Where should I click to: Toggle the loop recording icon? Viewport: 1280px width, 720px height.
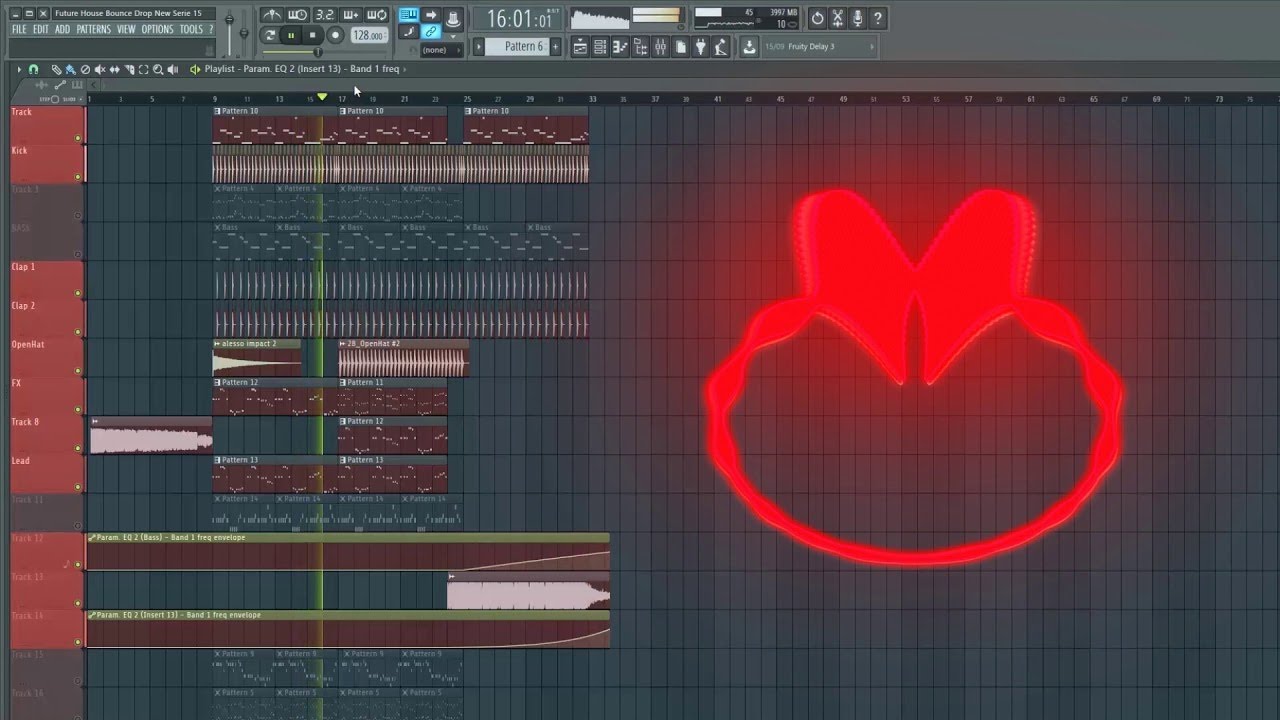[x=376, y=15]
